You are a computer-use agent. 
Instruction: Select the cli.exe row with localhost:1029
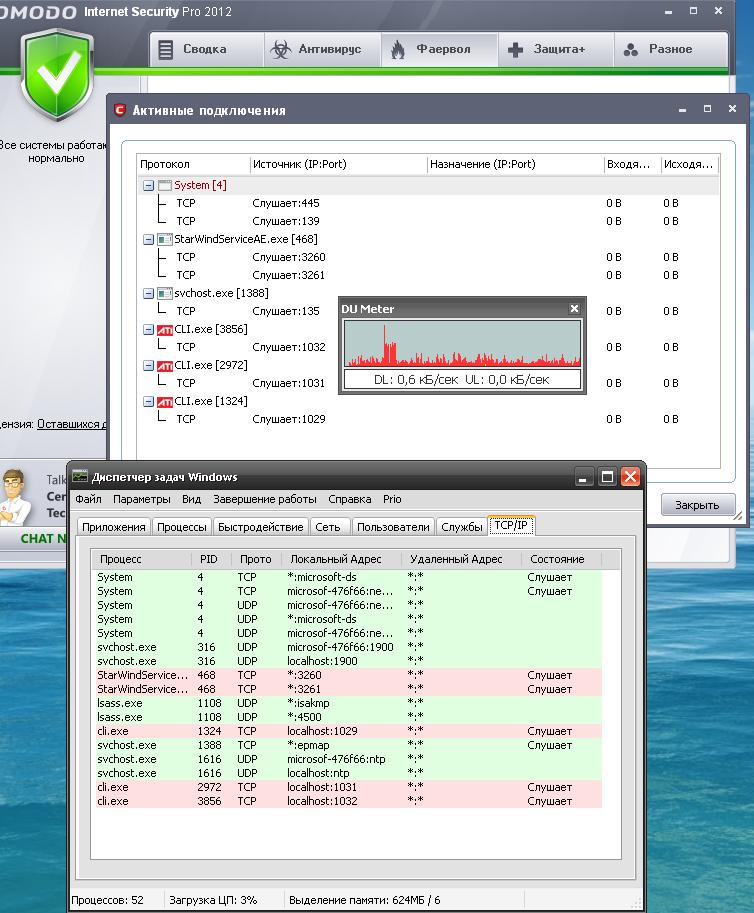click(x=348, y=731)
